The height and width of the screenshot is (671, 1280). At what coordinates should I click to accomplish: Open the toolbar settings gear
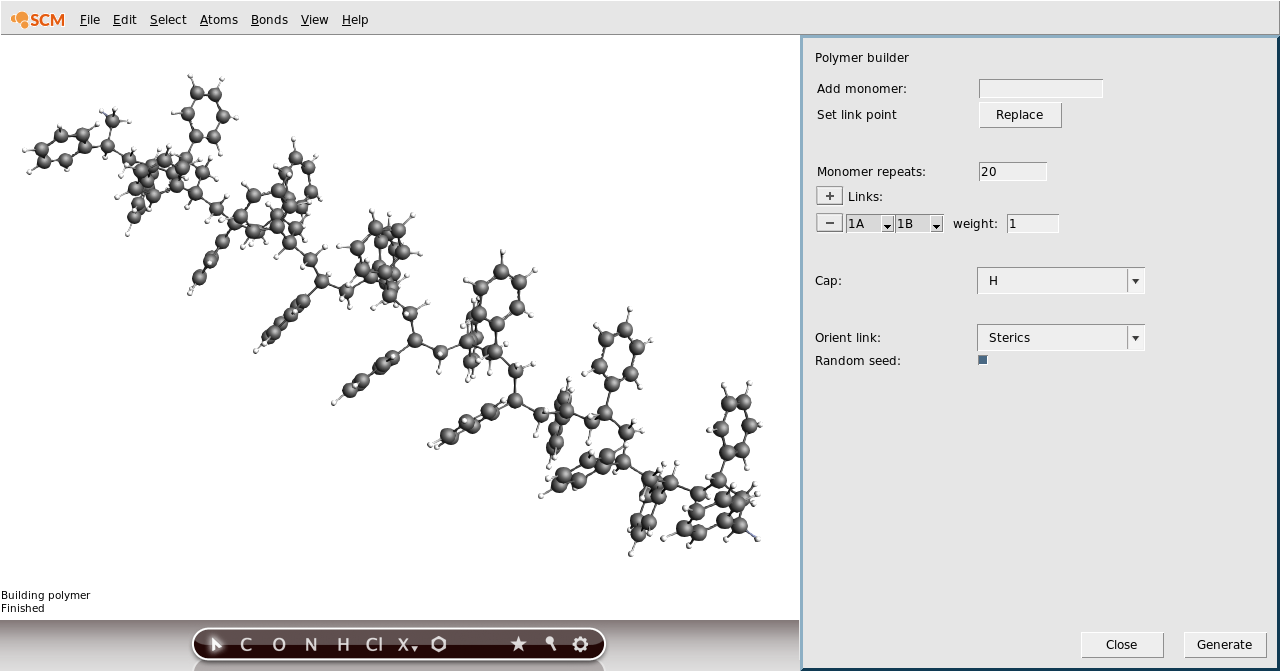click(580, 644)
